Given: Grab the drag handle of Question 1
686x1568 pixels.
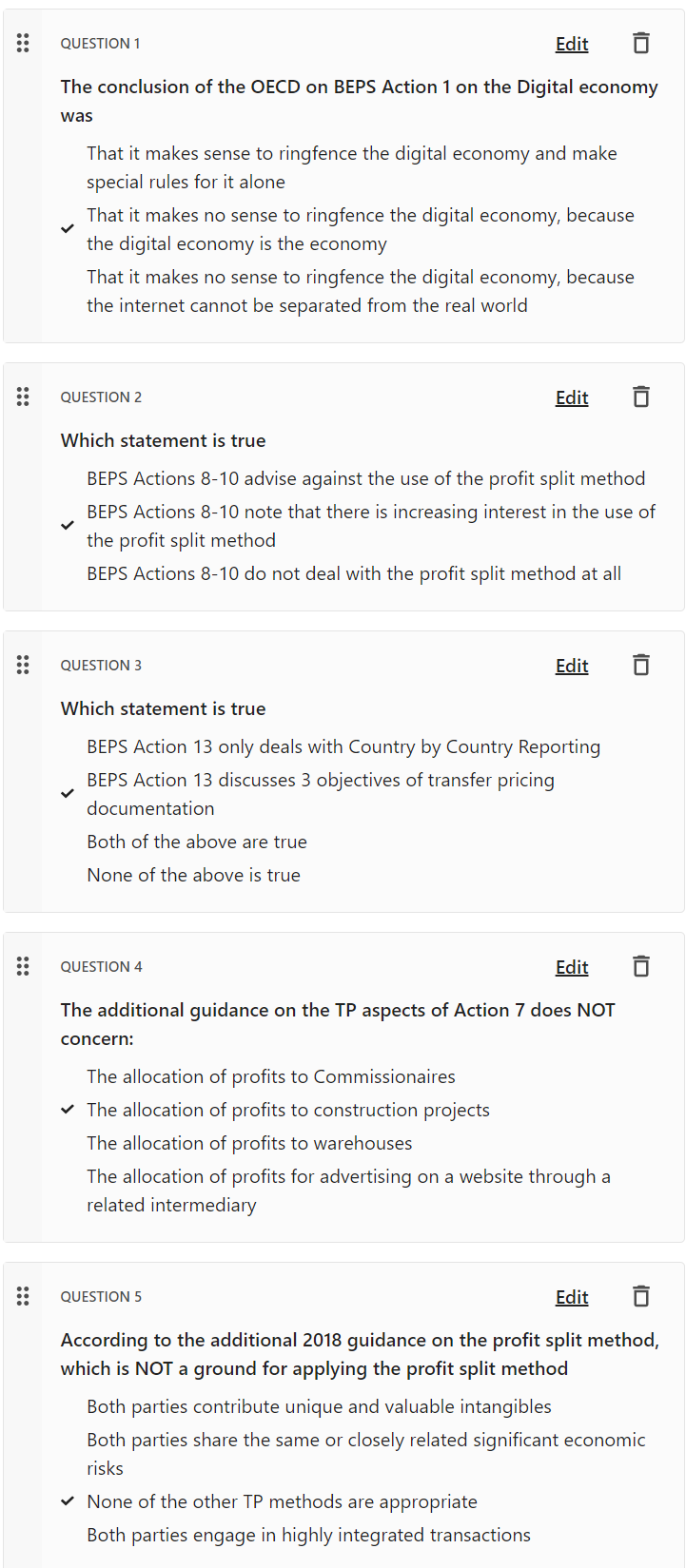Looking at the screenshot, I should (x=23, y=43).
